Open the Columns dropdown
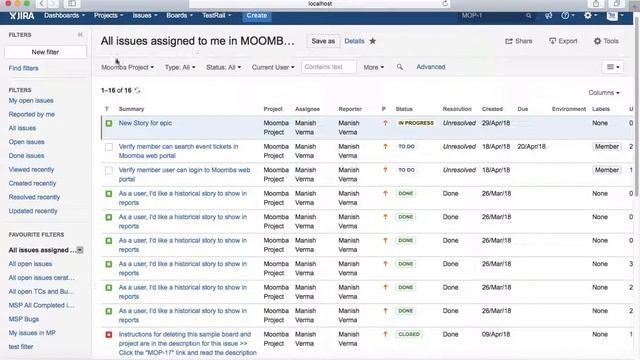This screenshot has height=360, width=640. pyautogui.click(x=604, y=93)
